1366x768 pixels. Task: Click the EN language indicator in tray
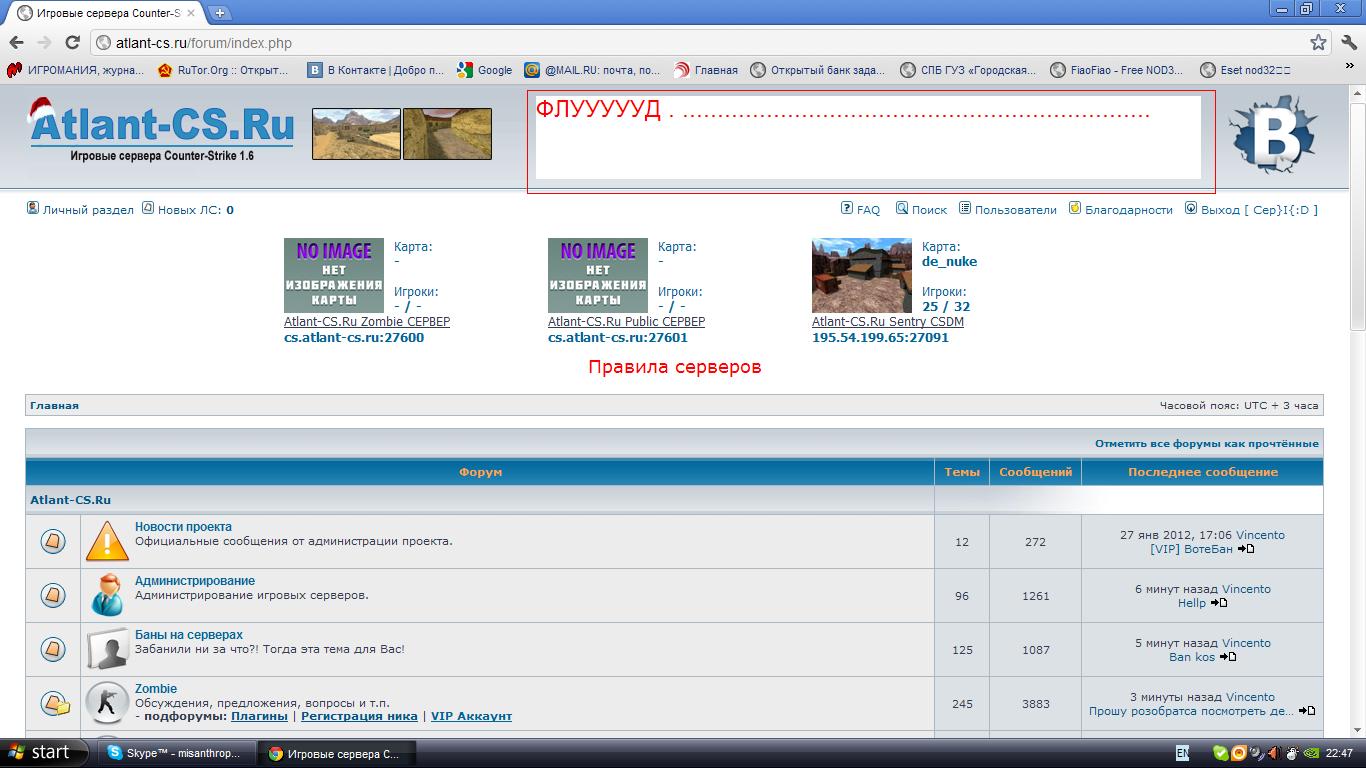1182,753
